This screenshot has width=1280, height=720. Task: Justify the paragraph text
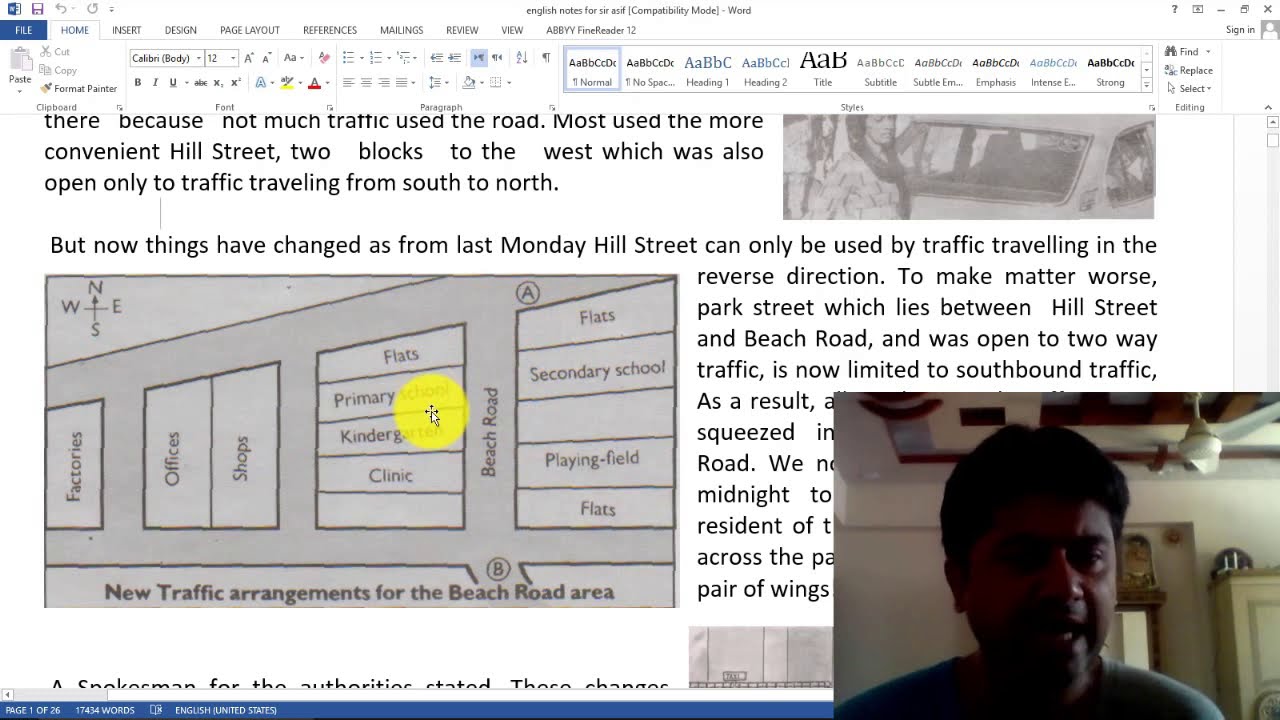[x=402, y=82]
